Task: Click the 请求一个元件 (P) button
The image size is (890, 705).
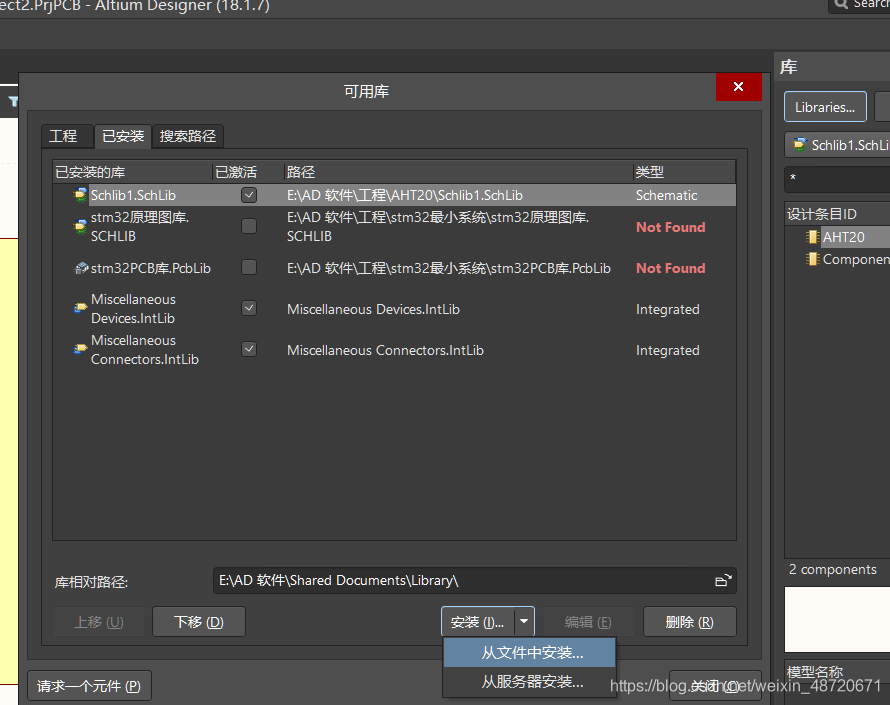Action: tap(89, 686)
